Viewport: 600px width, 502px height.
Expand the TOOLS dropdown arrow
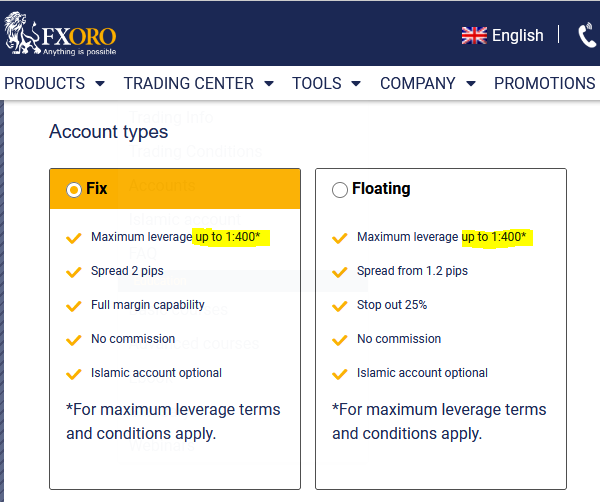tap(356, 83)
